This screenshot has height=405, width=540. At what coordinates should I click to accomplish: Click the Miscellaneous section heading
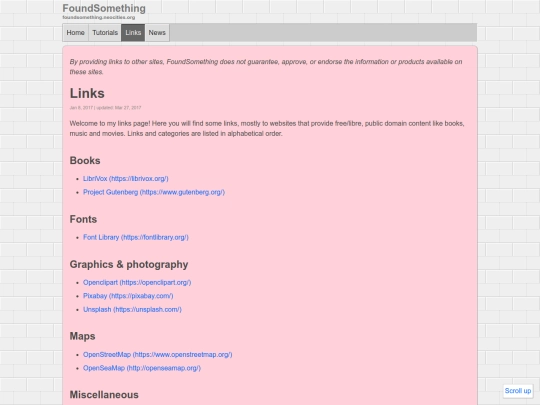point(104,395)
